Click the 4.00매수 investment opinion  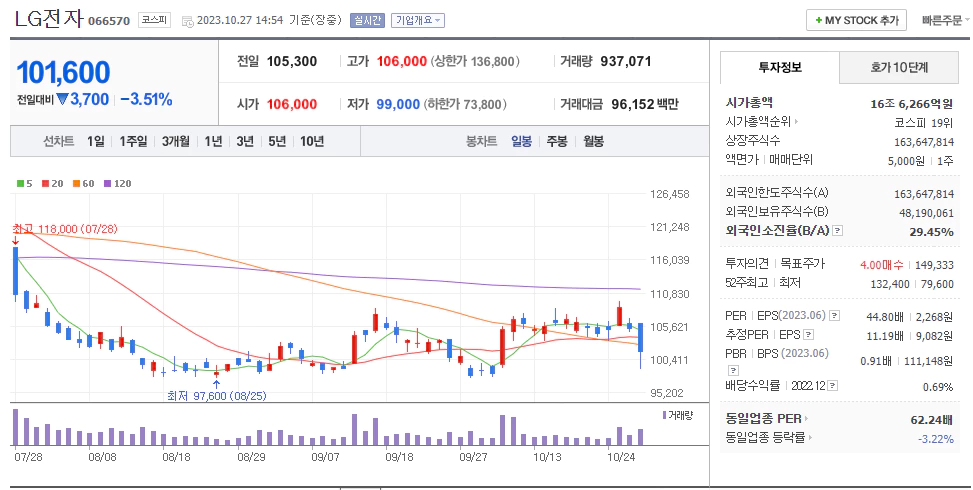coord(882,265)
